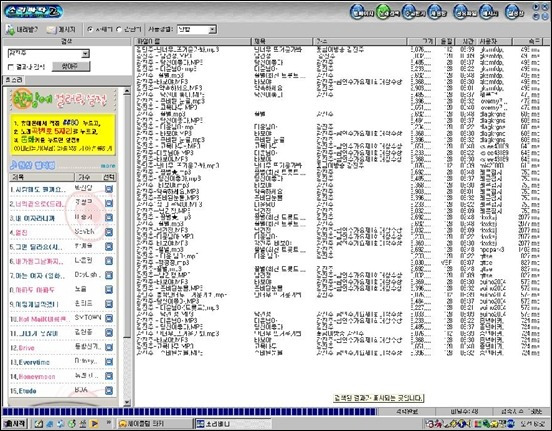
Task: Click the Soribada 2 logo
Action: click(33, 11)
